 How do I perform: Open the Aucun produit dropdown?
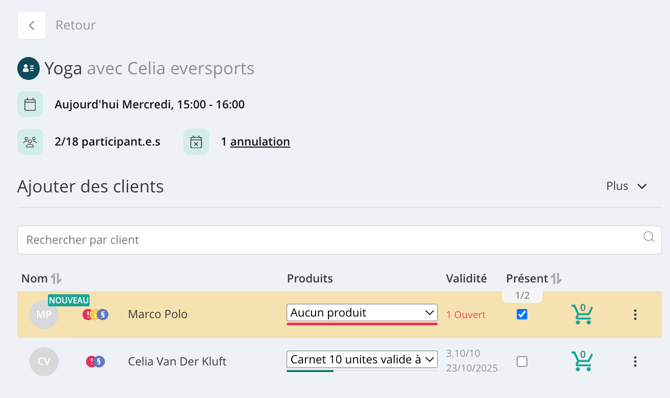coord(362,313)
